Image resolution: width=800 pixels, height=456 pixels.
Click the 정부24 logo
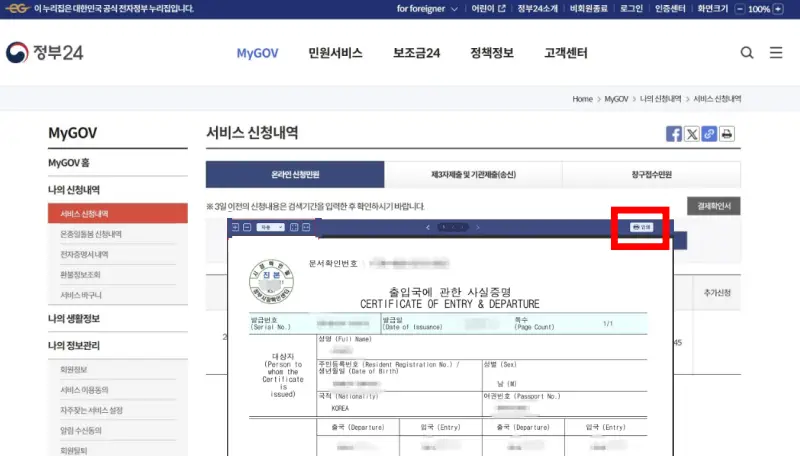pos(44,53)
